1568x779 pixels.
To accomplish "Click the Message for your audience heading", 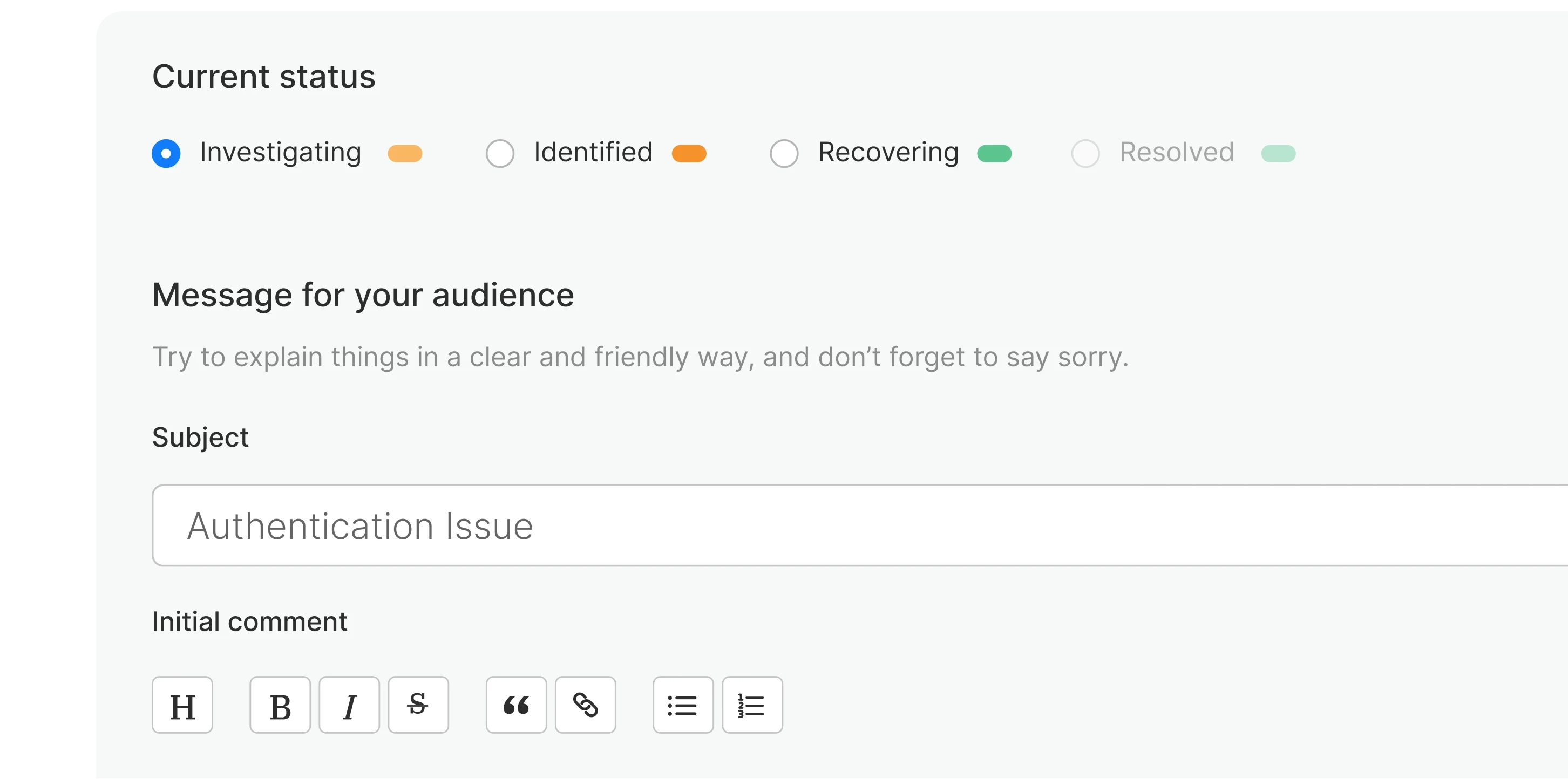I will coord(363,295).
